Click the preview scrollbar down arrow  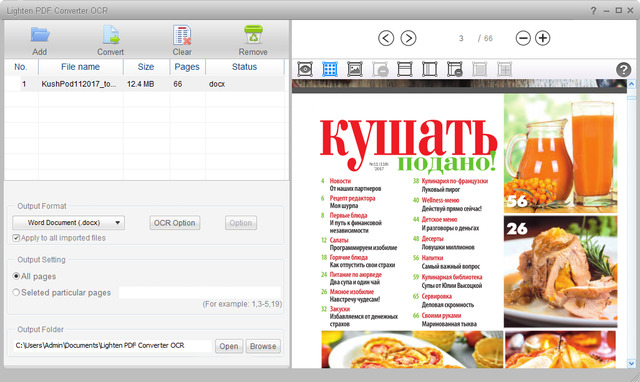tap(631, 363)
